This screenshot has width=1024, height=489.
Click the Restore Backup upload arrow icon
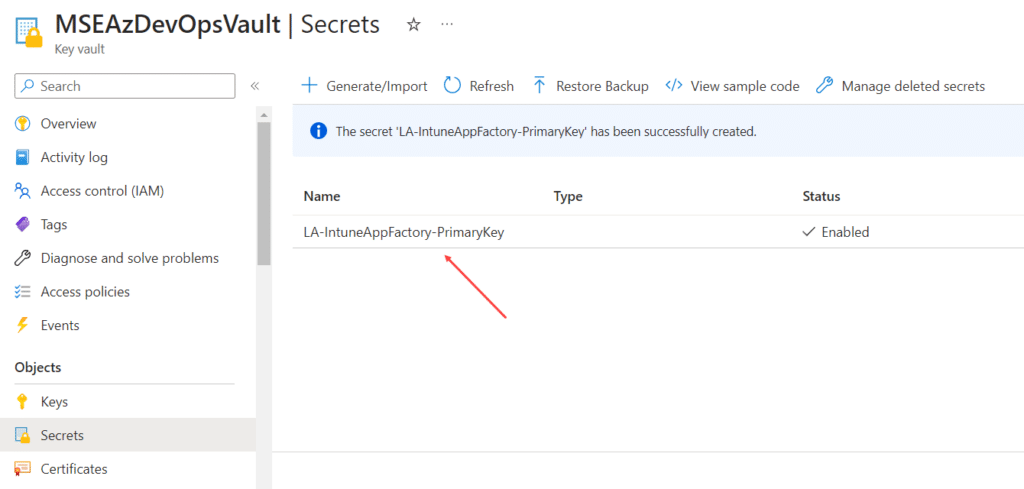[539, 86]
